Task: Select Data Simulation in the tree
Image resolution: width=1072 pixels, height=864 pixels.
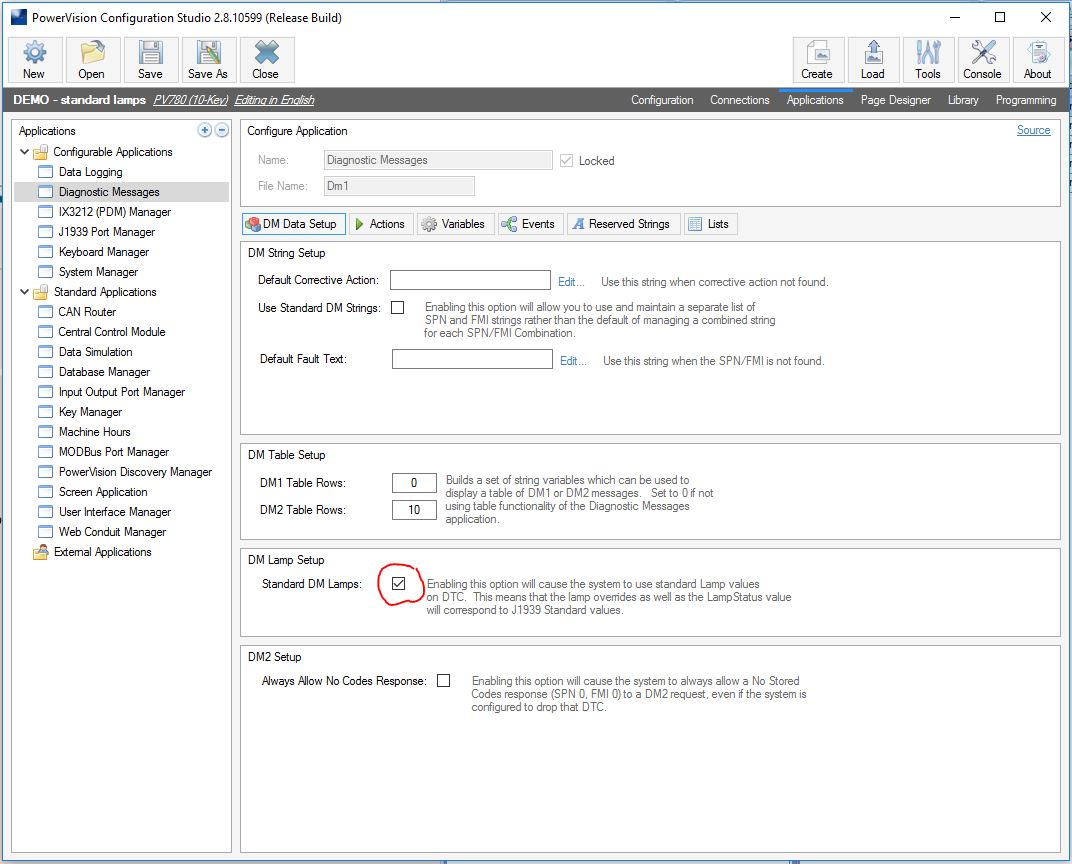Action: (96, 352)
